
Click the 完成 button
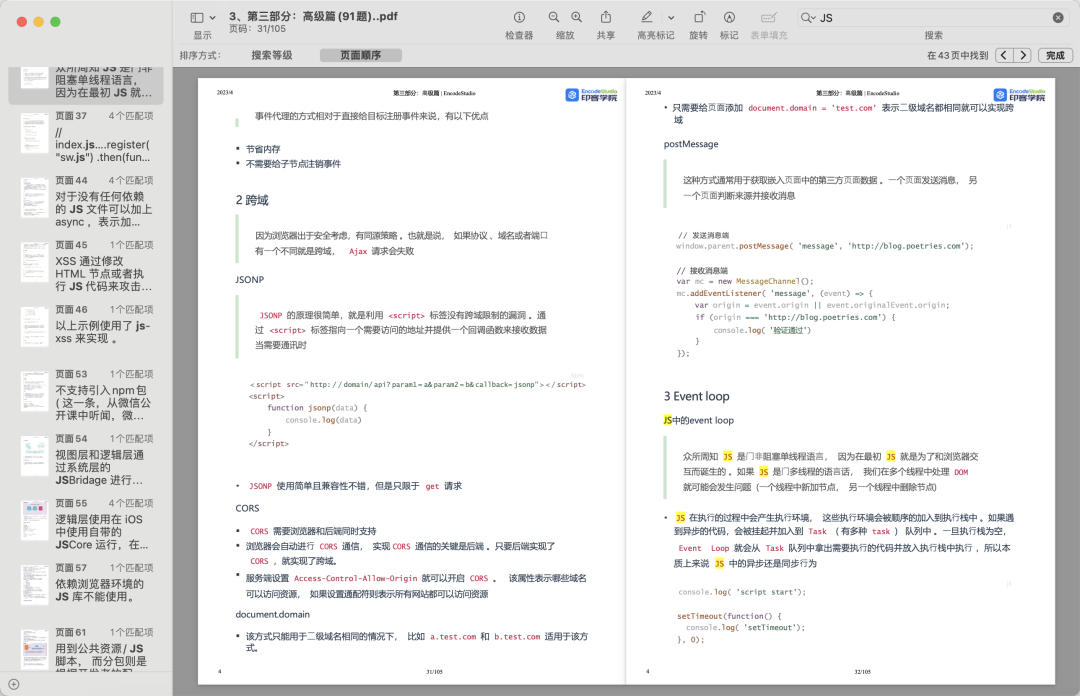(1055, 55)
